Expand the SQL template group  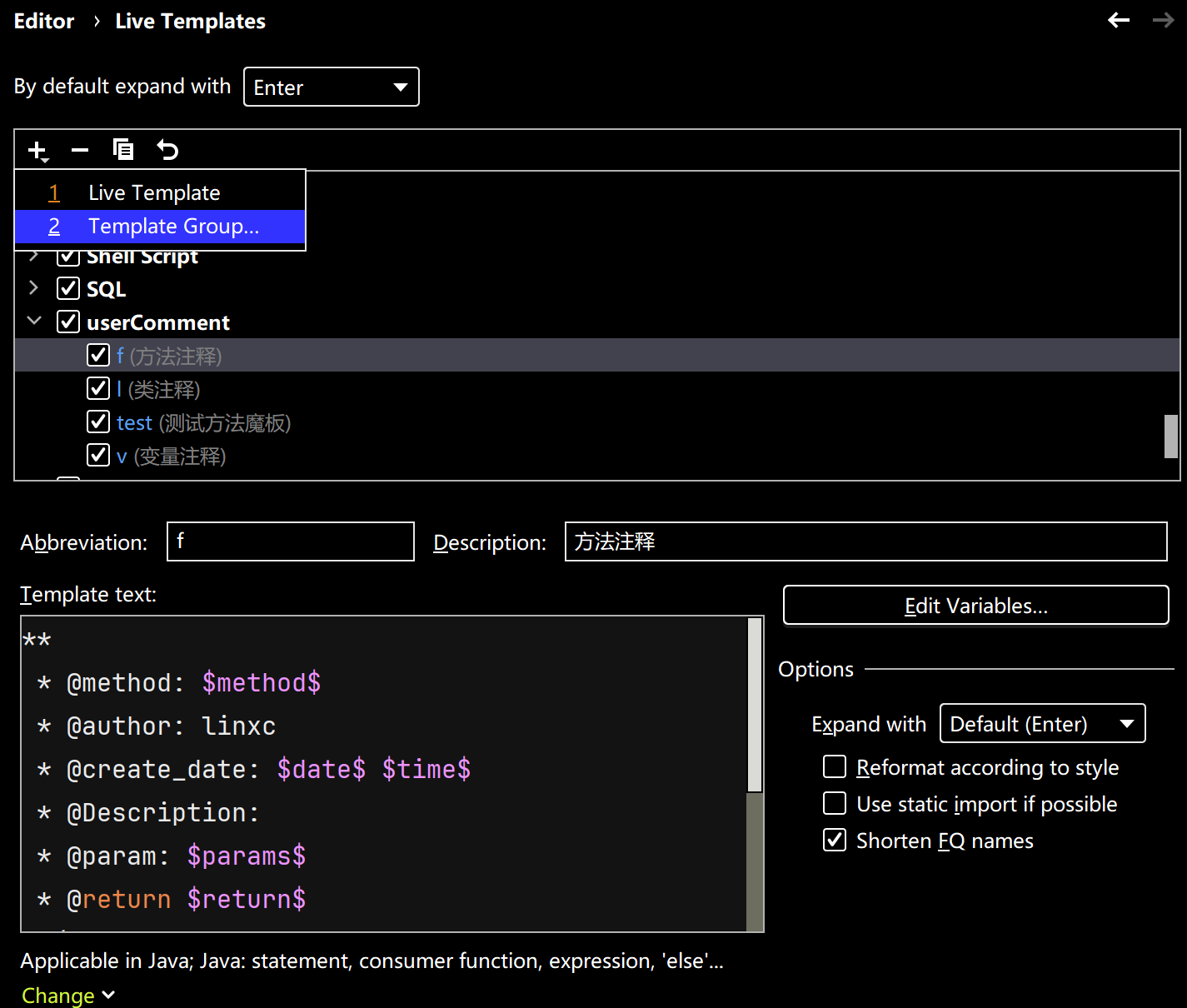point(34,288)
